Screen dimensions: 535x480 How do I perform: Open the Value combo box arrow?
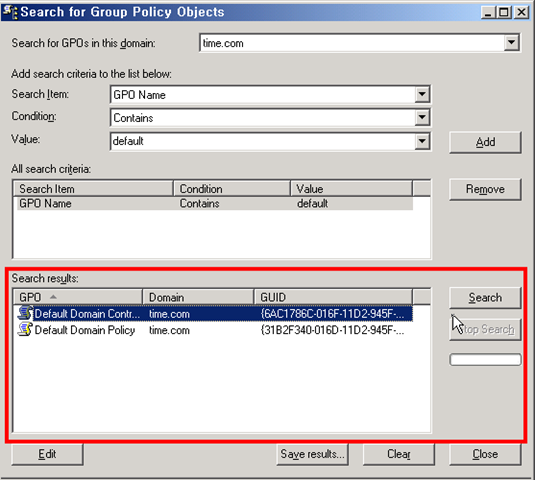422,141
